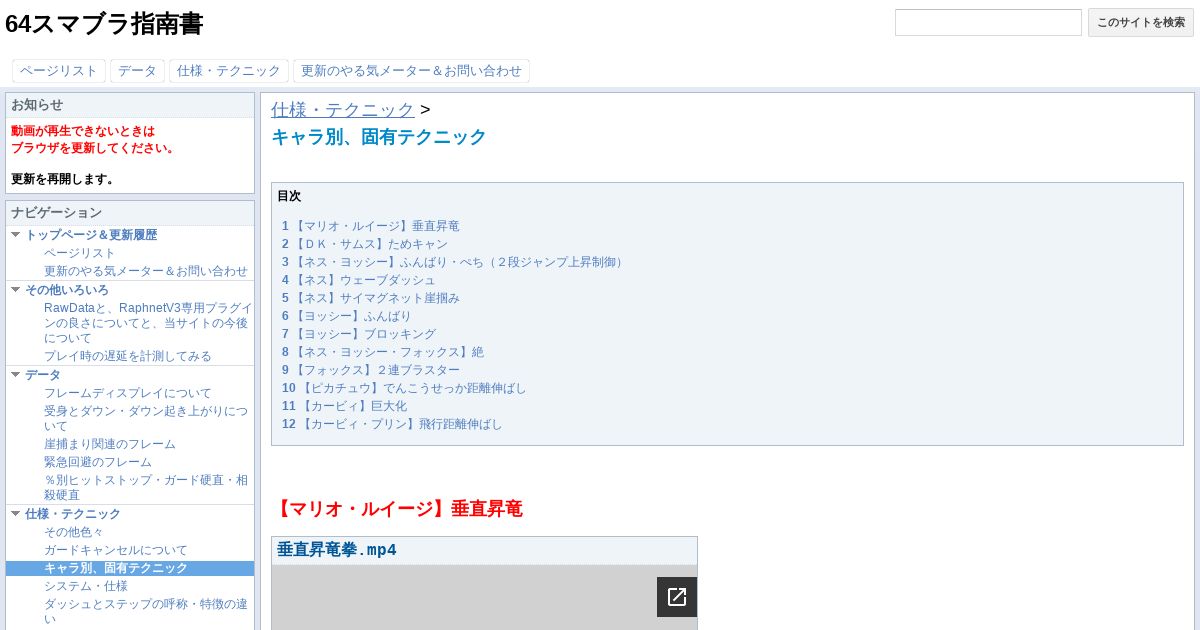Image resolution: width=1200 pixels, height=630 pixels.
Task: Open 崖捕まり関連のフレーム sidebar page
Action: click(110, 444)
